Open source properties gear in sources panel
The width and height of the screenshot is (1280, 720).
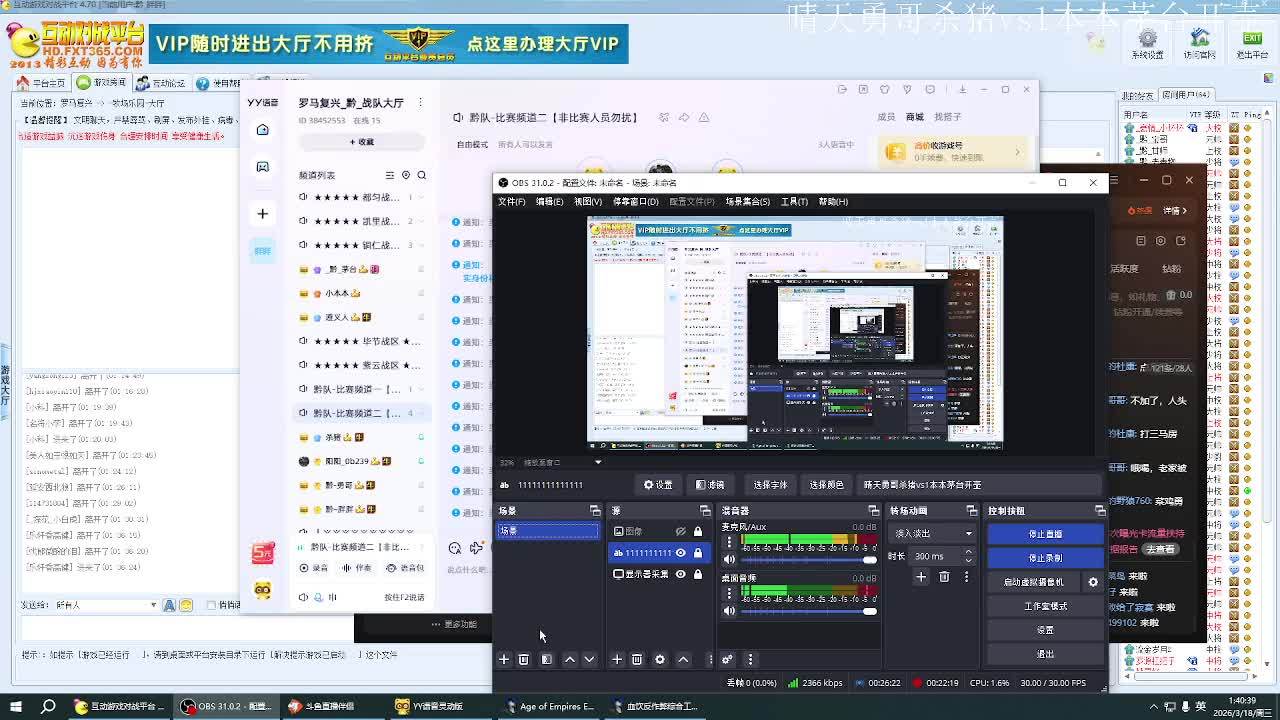point(660,659)
